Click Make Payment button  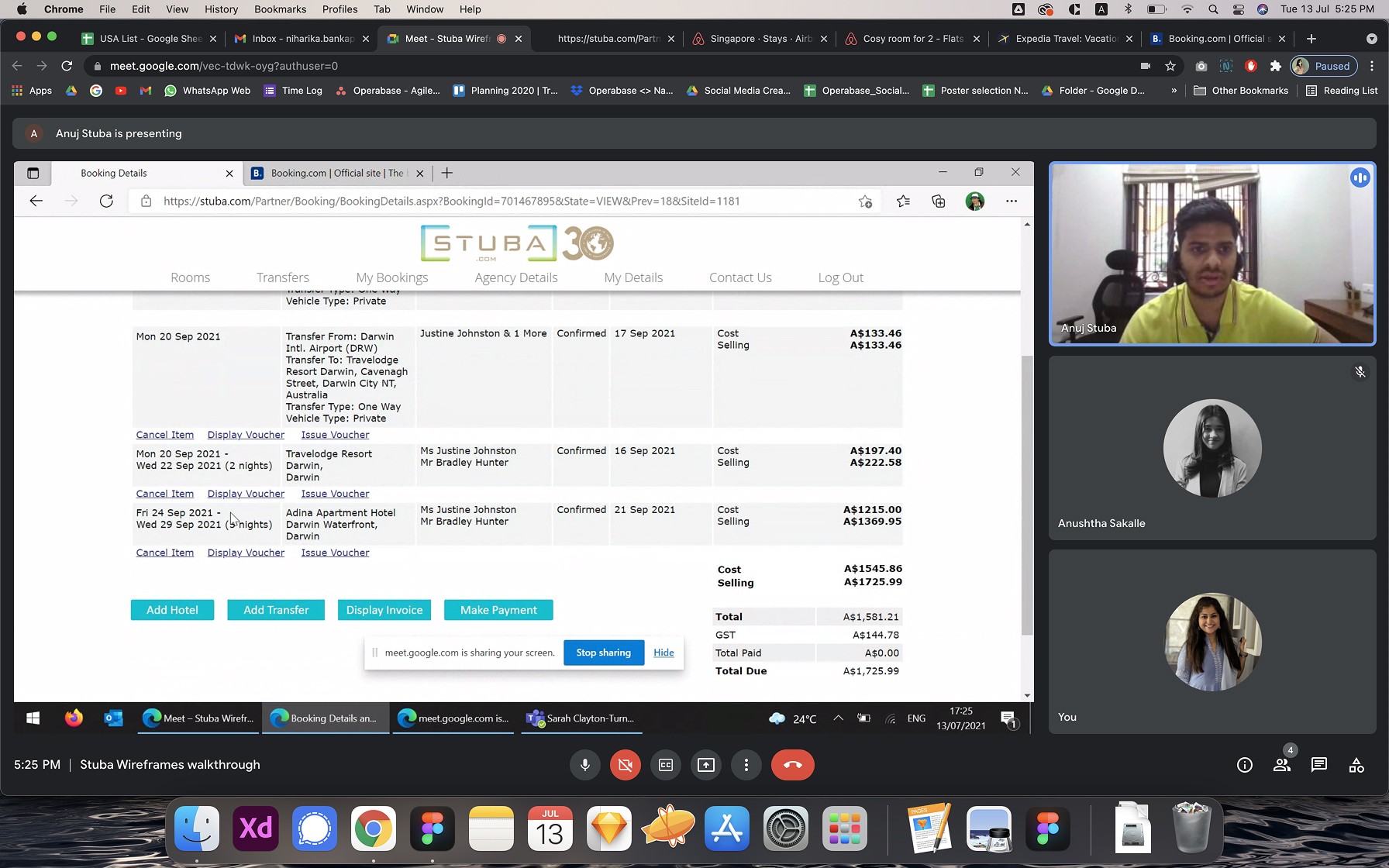(x=498, y=610)
